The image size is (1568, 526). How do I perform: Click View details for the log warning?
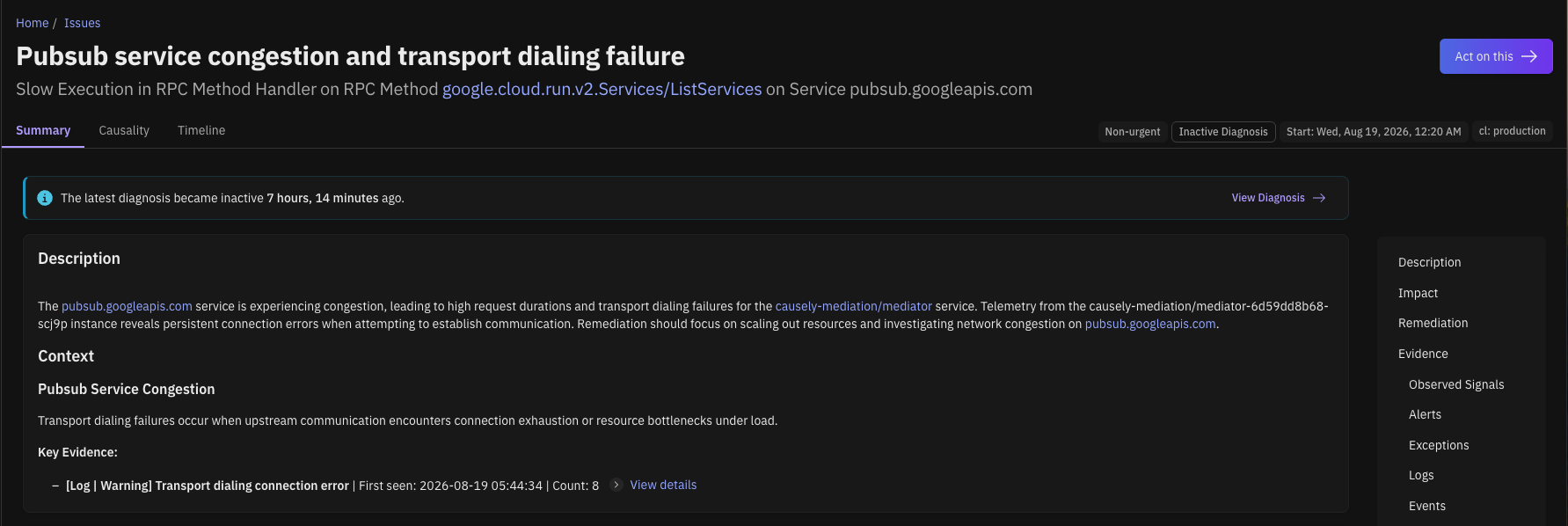663,485
